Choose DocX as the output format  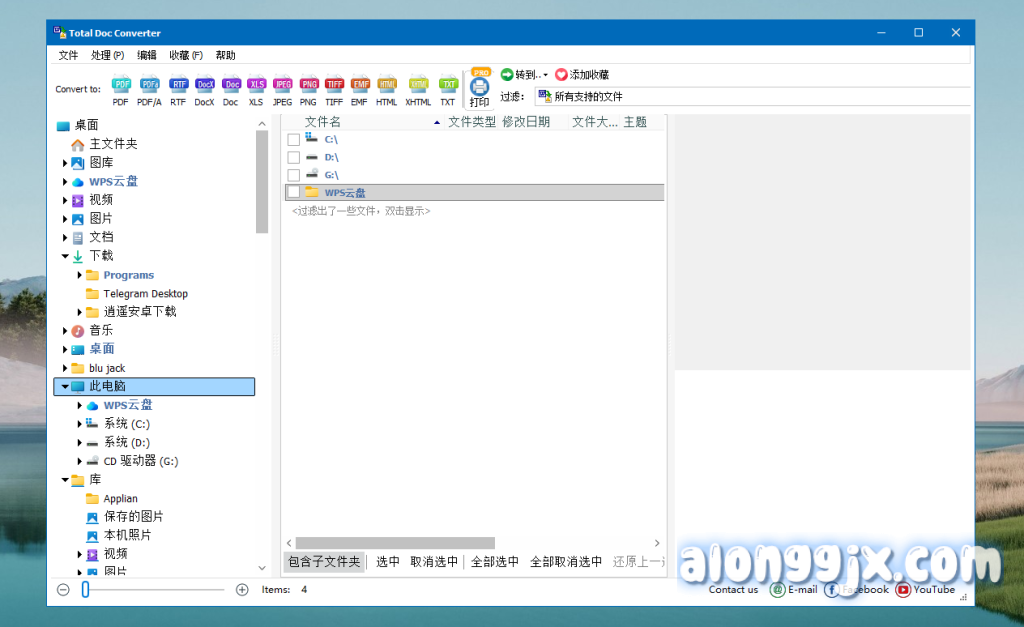[204, 87]
